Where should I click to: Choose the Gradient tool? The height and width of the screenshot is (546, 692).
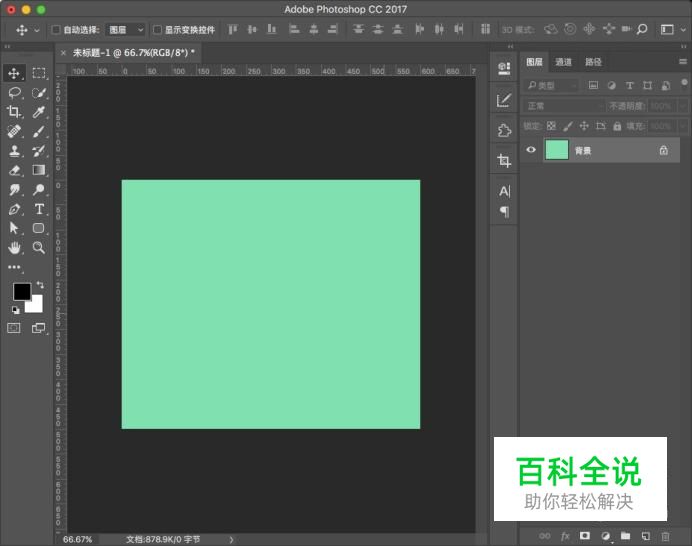click(x=39, y=170)
